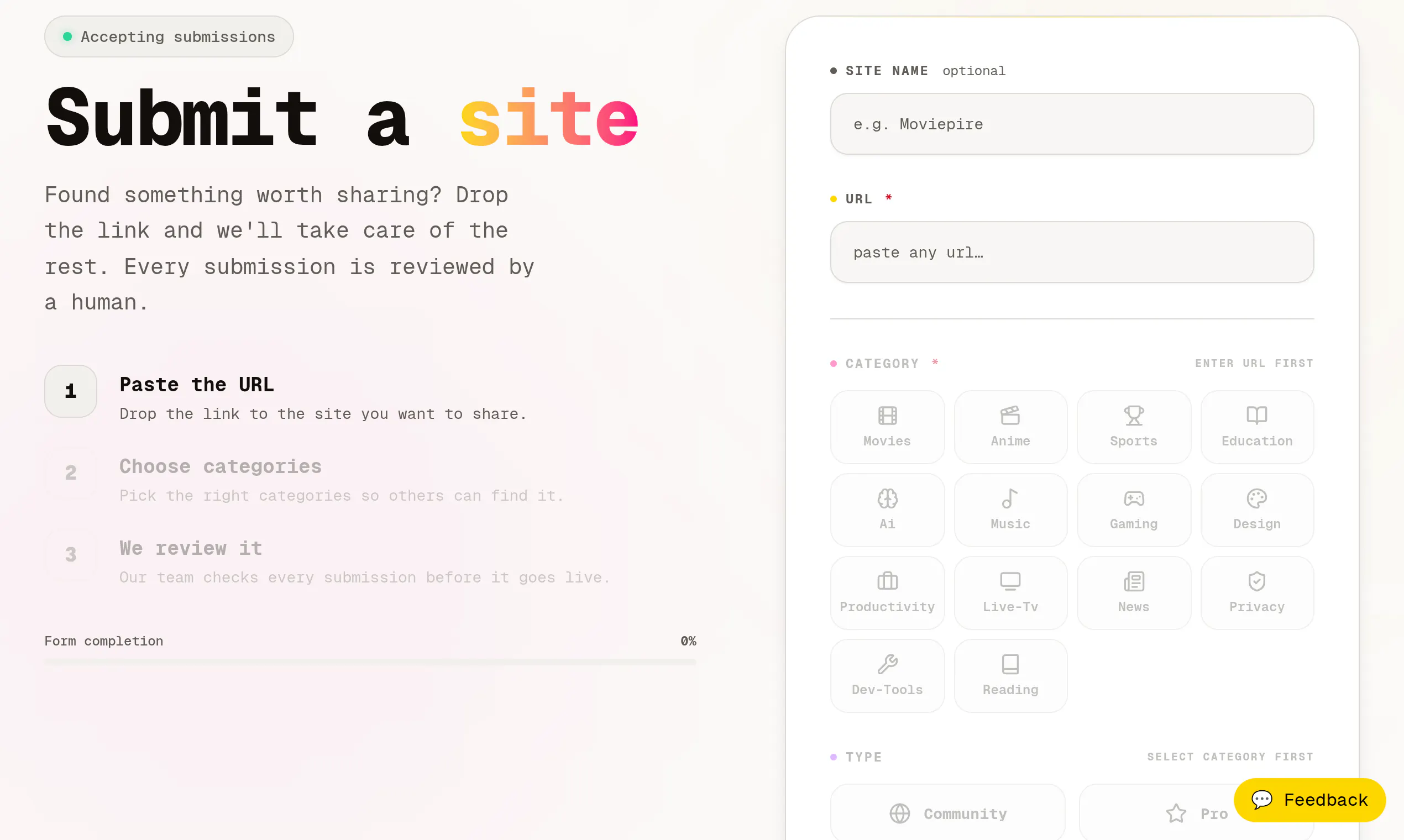
Task: Click the 'ENTER URL FIRST' hint text
Action: [x=1254, y=364]
